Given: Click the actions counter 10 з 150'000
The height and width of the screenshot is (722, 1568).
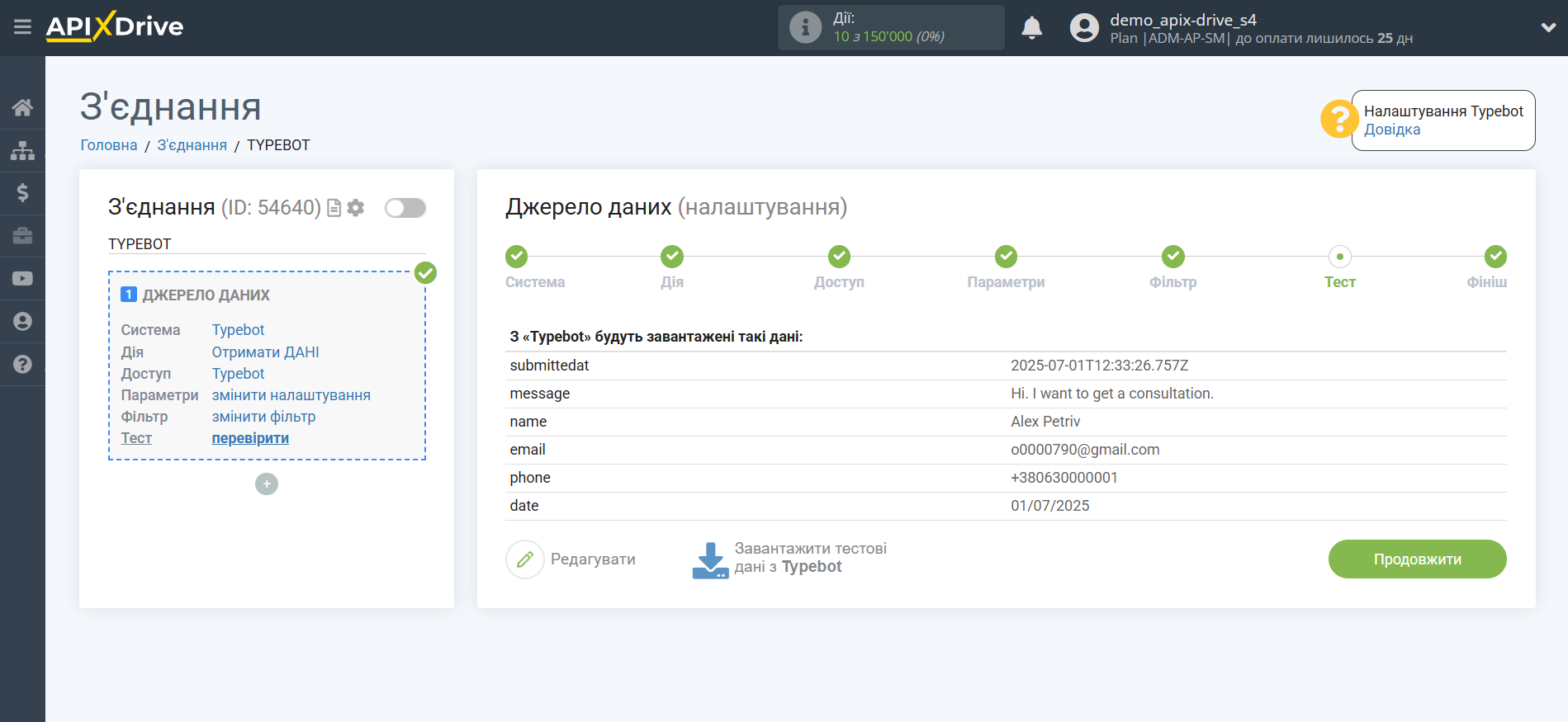Looking at the screenshot, I should 888,37.
